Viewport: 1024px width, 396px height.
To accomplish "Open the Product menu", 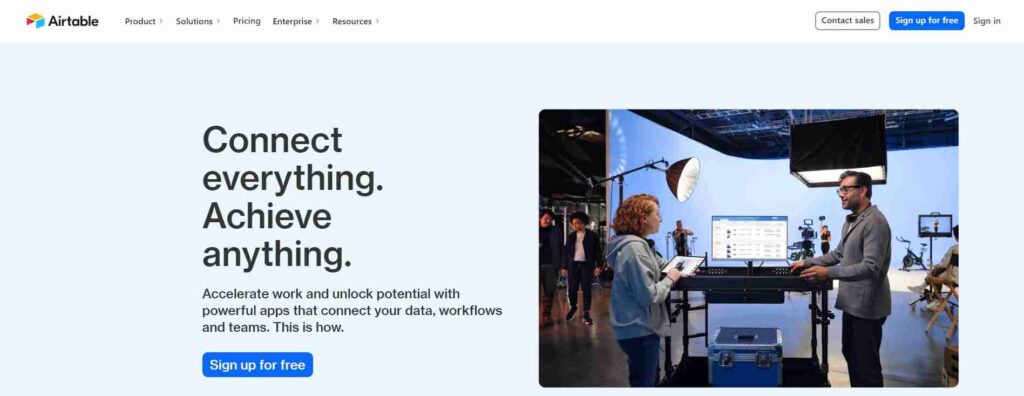I will coord(140,21).
